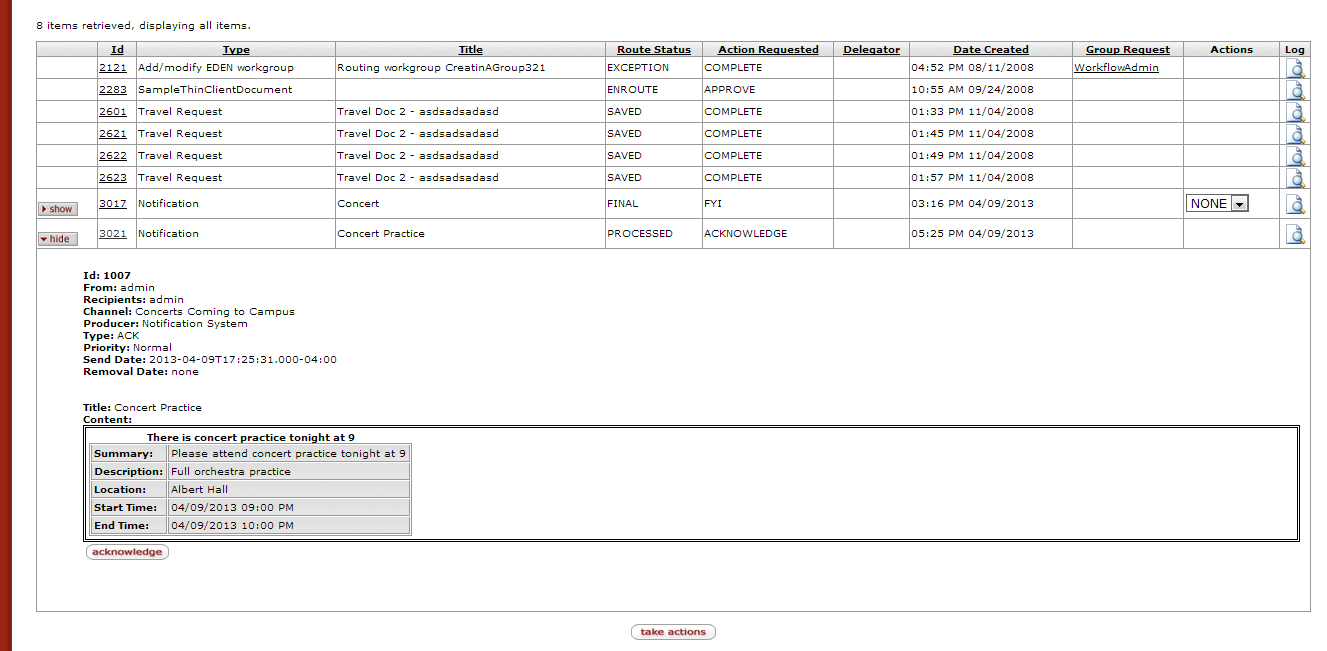
Task: Open the WorkflowAdmin group link
Action: click(1116, 68)
